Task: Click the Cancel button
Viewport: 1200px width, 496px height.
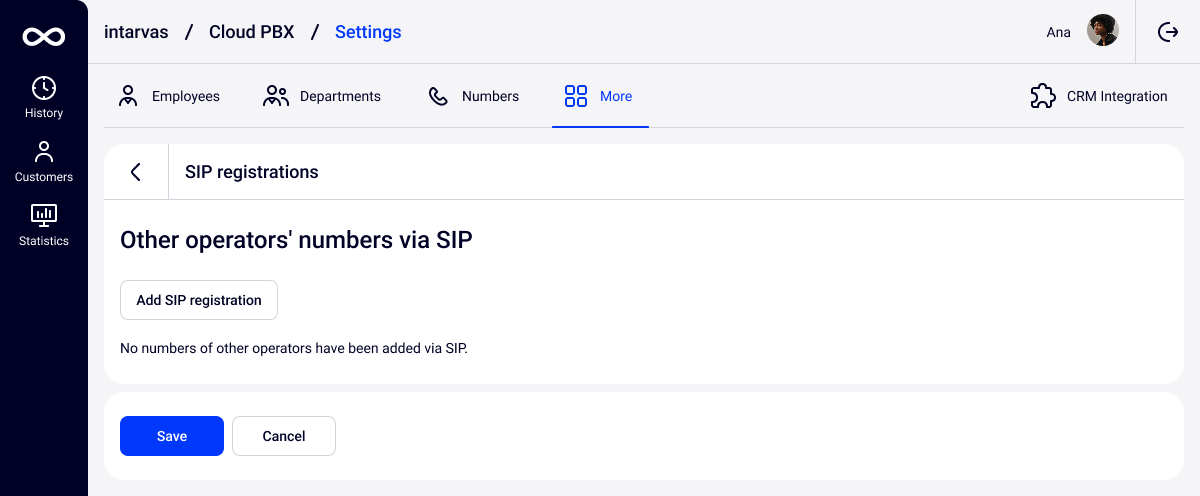Action: pos(284,436)
